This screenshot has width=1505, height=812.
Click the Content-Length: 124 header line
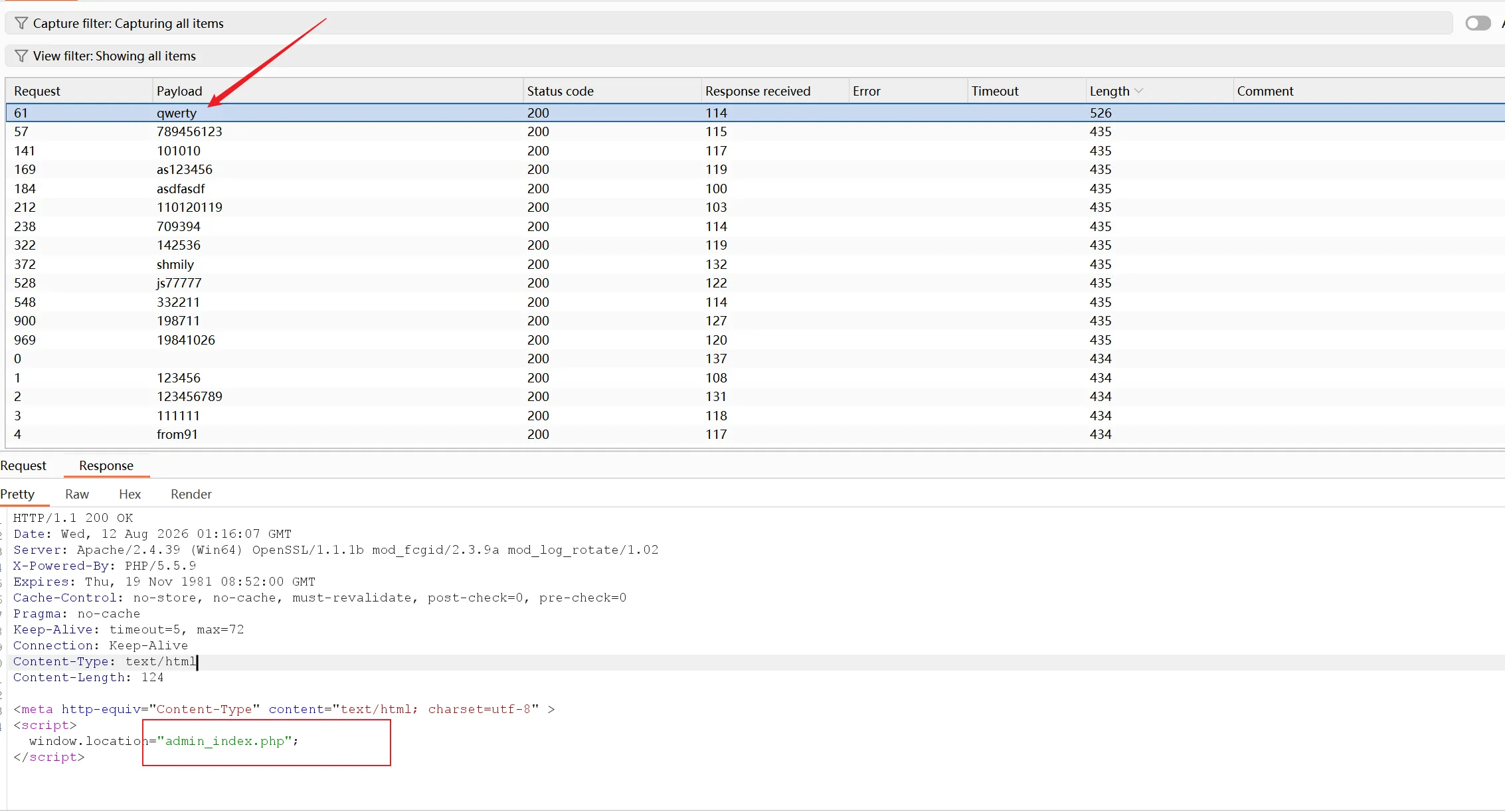click(88, 677)
